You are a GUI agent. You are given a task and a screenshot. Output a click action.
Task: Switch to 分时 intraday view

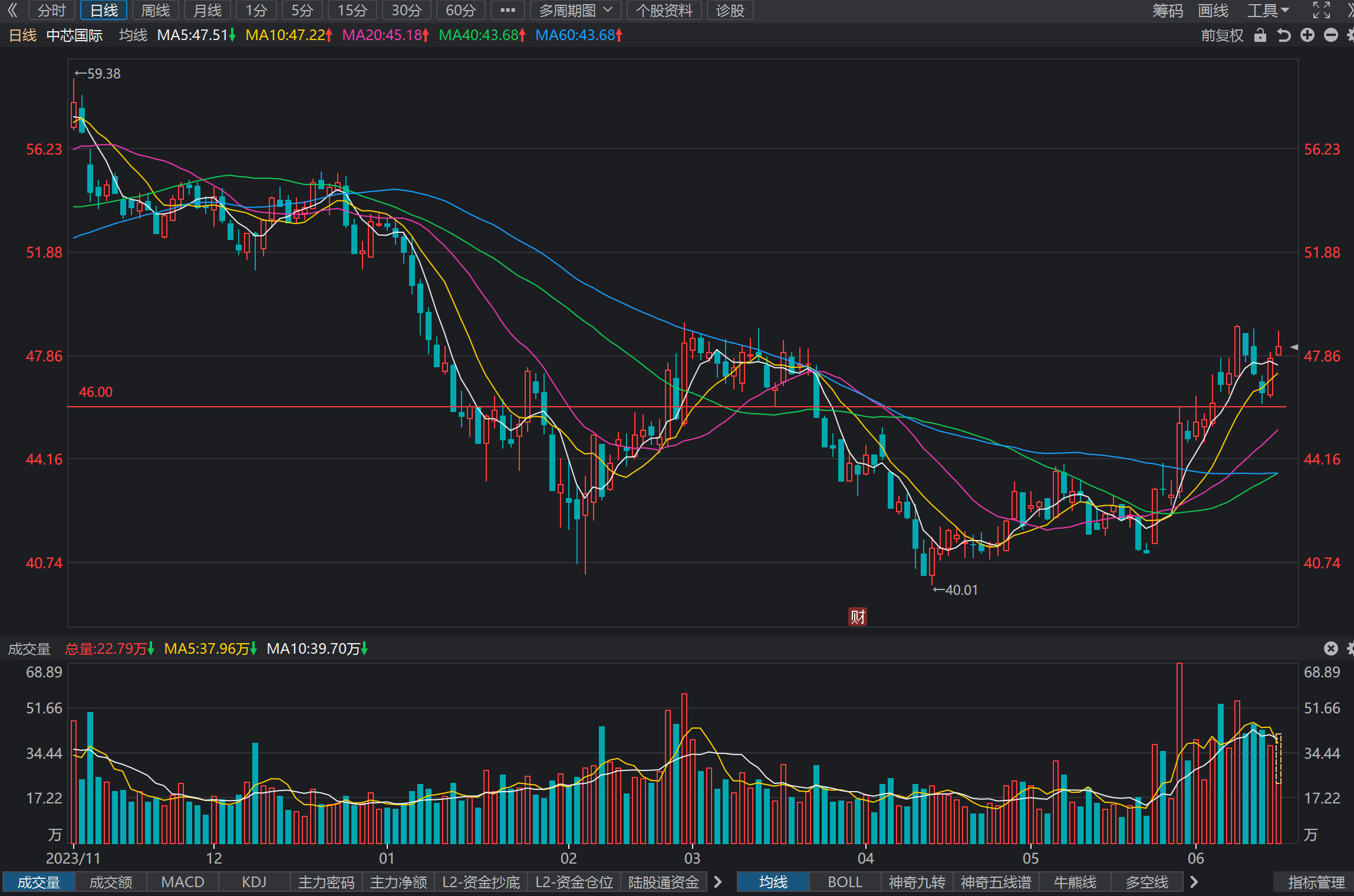(x=51, y=10)
